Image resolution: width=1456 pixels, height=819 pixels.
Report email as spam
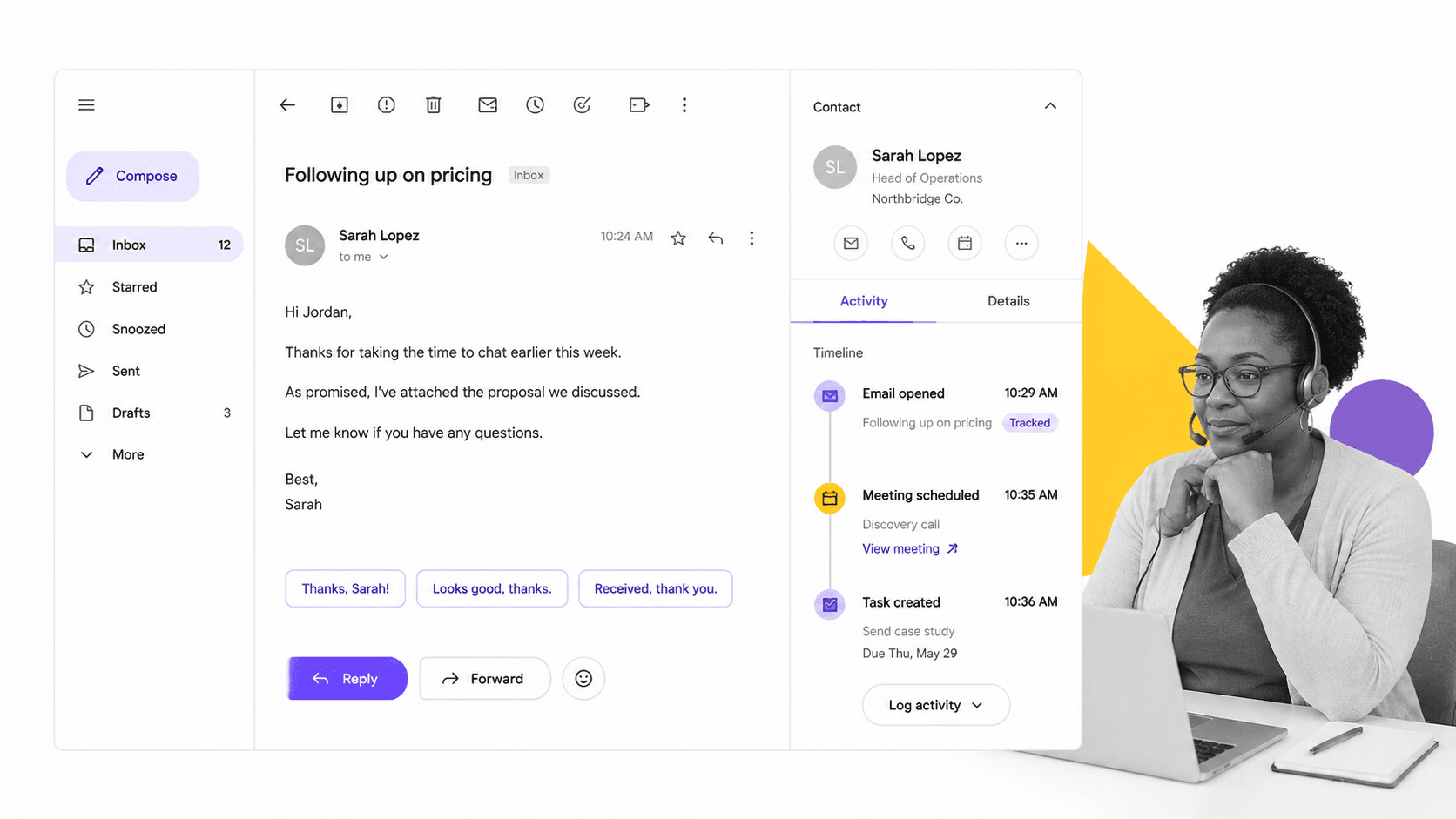click(387, 105)
